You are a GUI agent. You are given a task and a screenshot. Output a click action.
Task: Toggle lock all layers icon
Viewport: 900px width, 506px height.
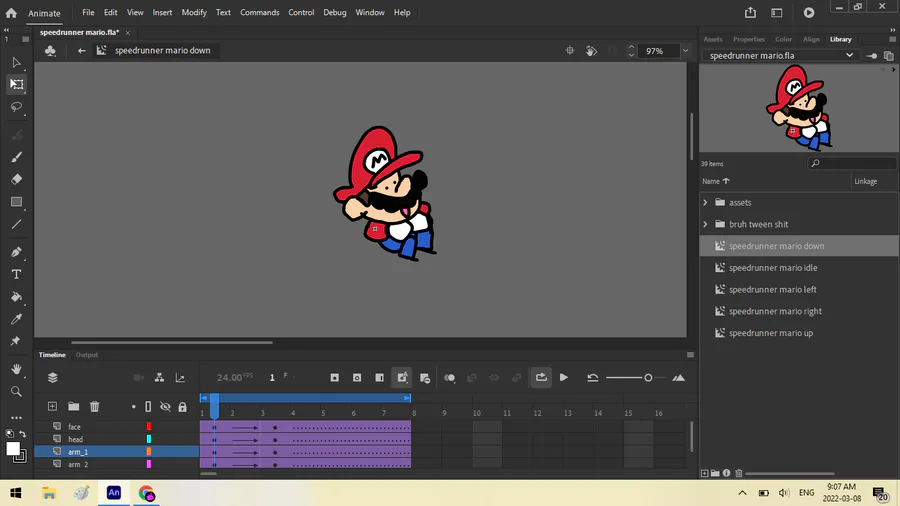pyautogui.click(x=183, y=407)
